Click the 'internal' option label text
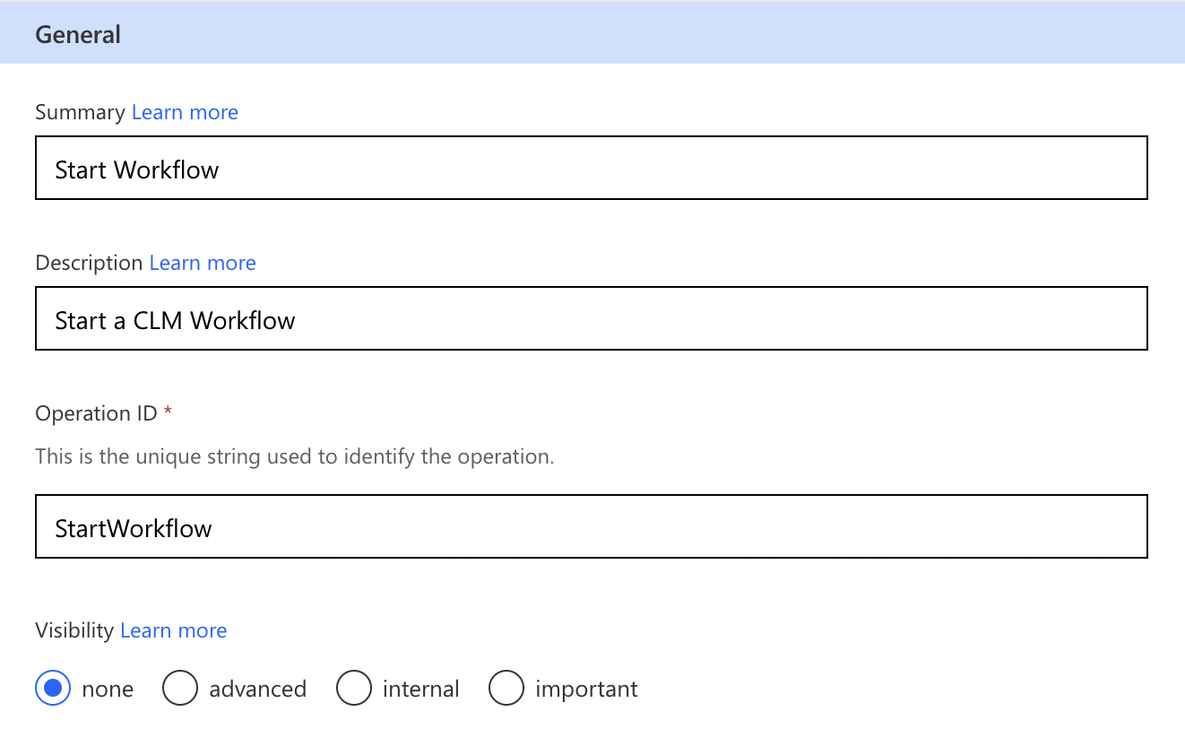 click(421, 689)
